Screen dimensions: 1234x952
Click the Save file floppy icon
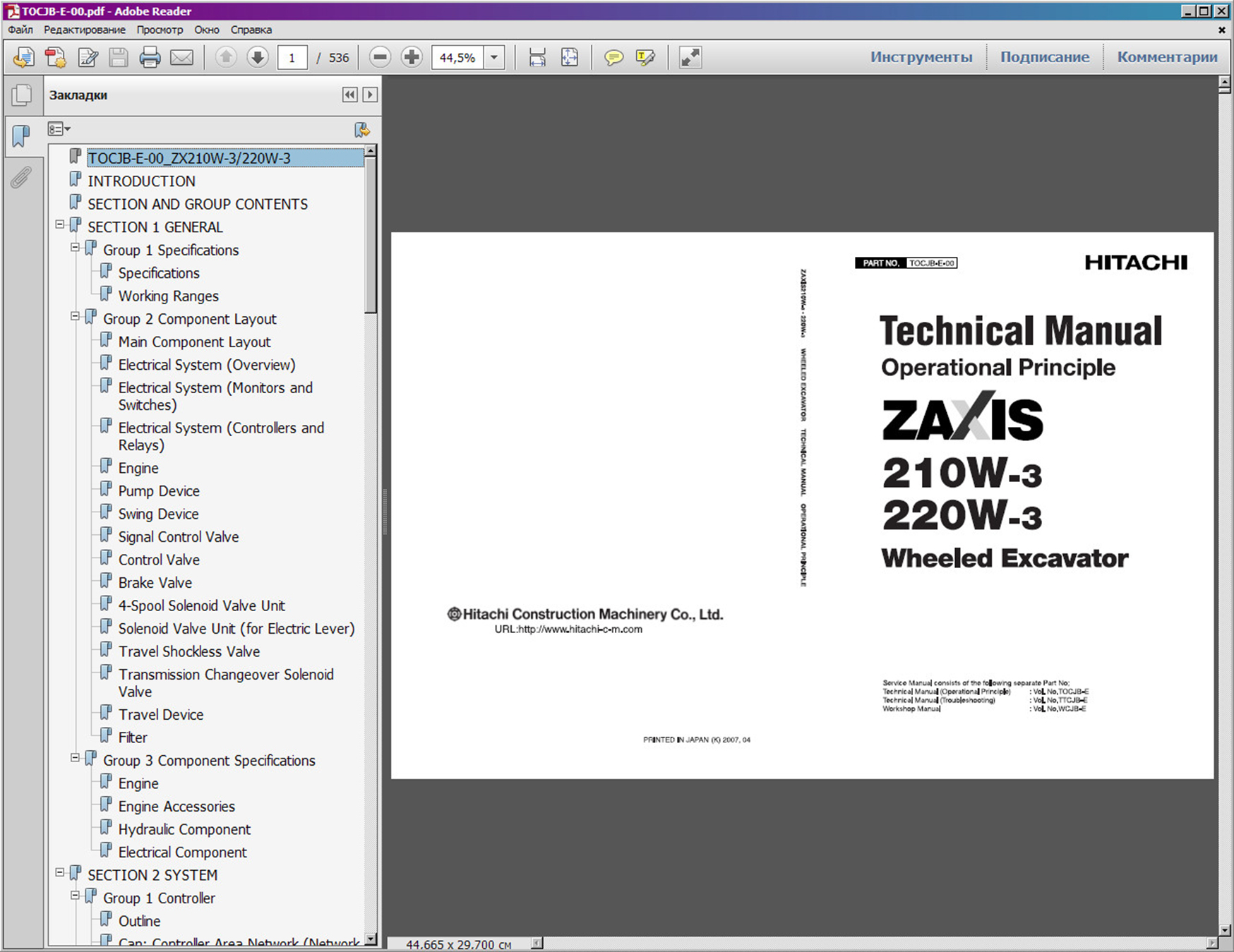click(x=119, y=57)
